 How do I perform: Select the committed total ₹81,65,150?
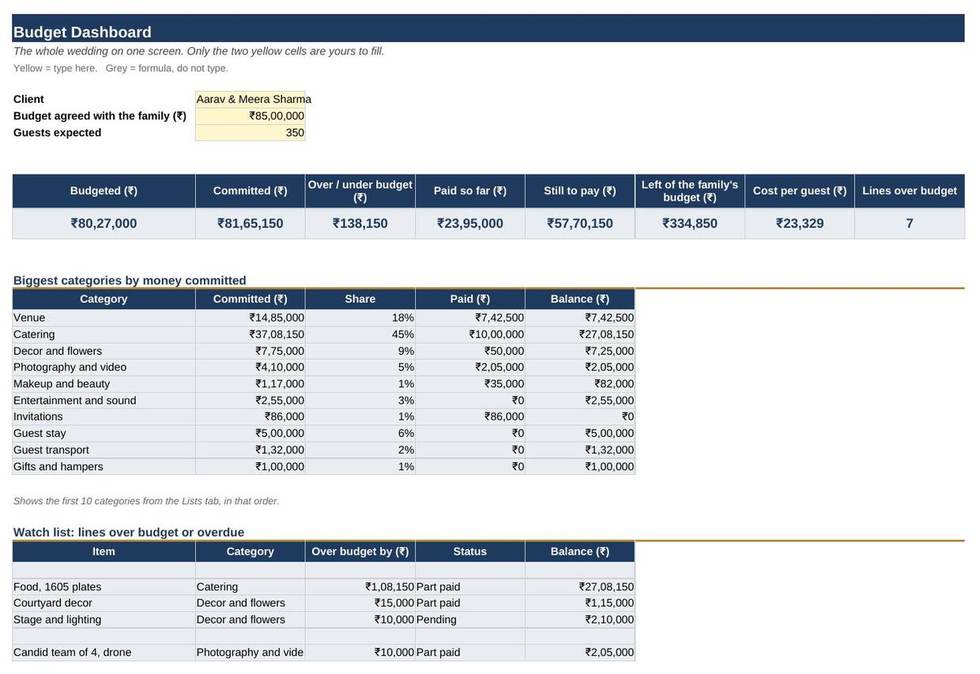pos(250,223)
